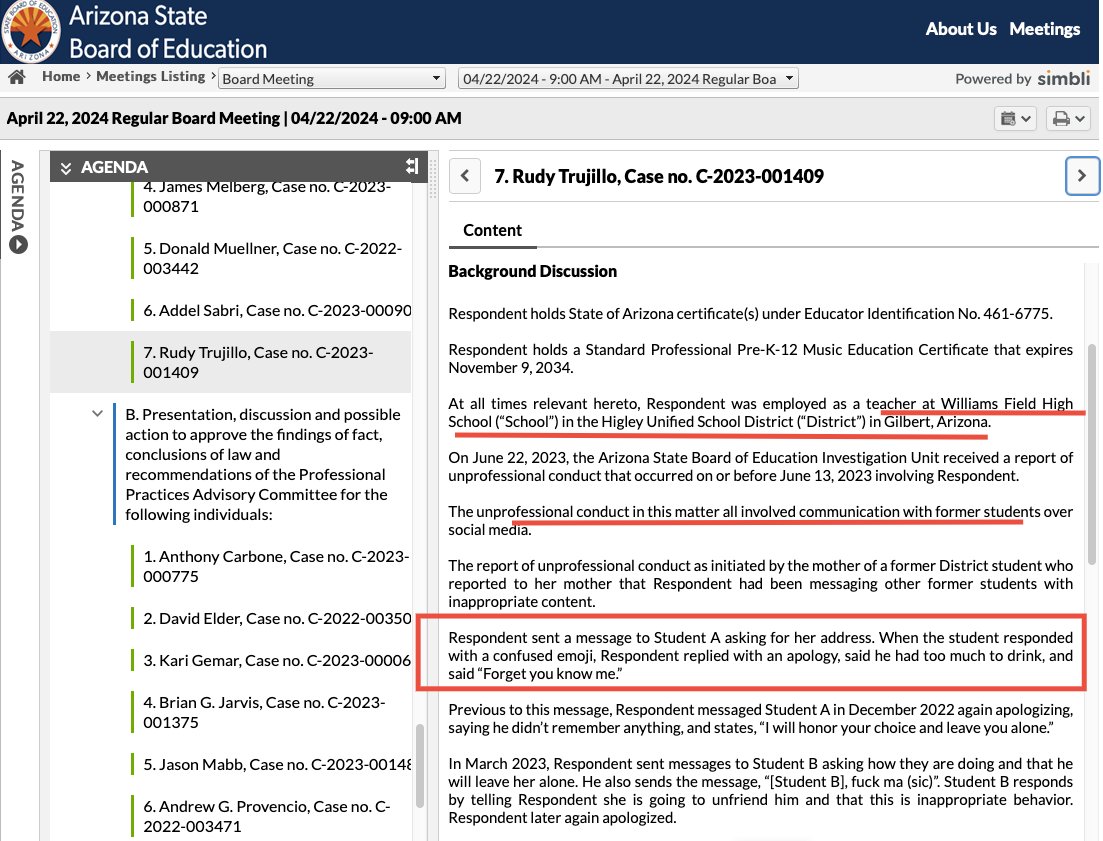1103x841 pixels.
Task: Select agenda item 5. Donald Muellner
Action: coord(273,258)
